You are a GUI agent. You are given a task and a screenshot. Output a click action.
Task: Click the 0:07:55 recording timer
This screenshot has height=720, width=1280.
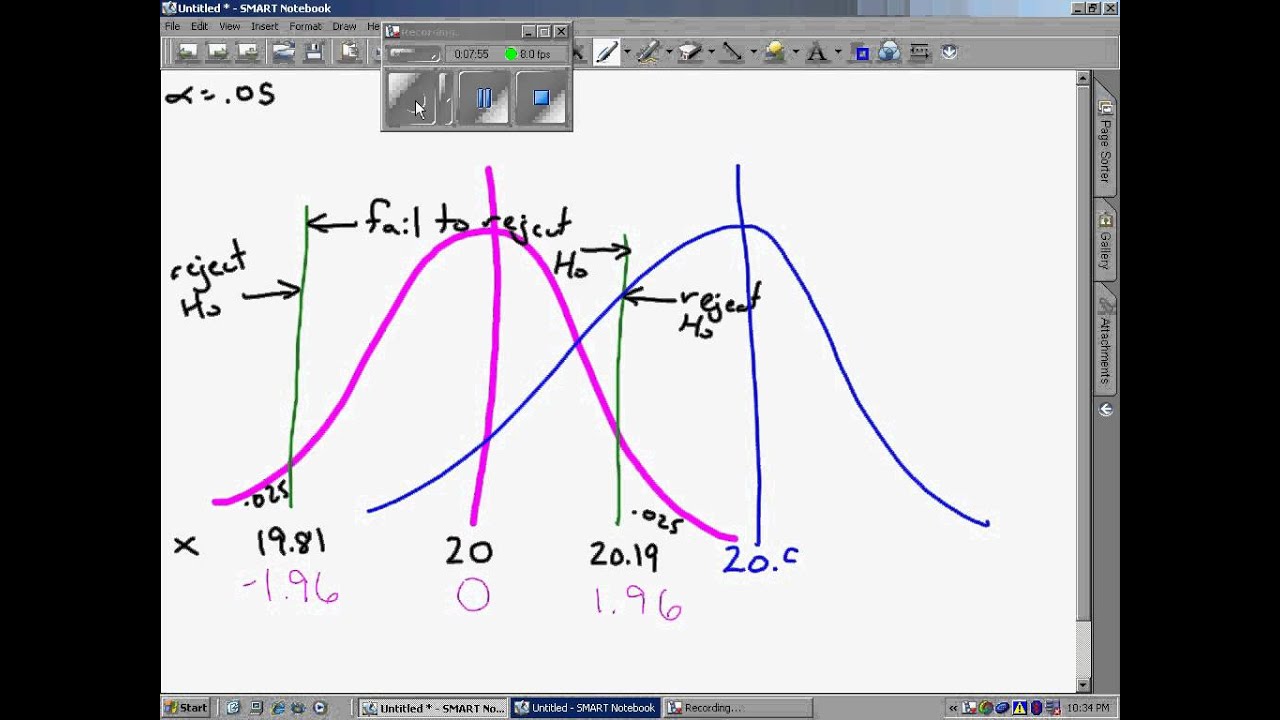pos(470,54)
